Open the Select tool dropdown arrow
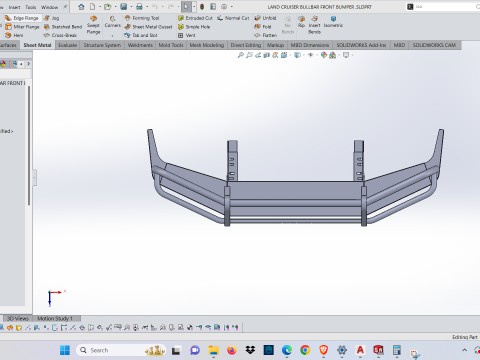The width and height of the screenshot is (480, 360). 194,7
